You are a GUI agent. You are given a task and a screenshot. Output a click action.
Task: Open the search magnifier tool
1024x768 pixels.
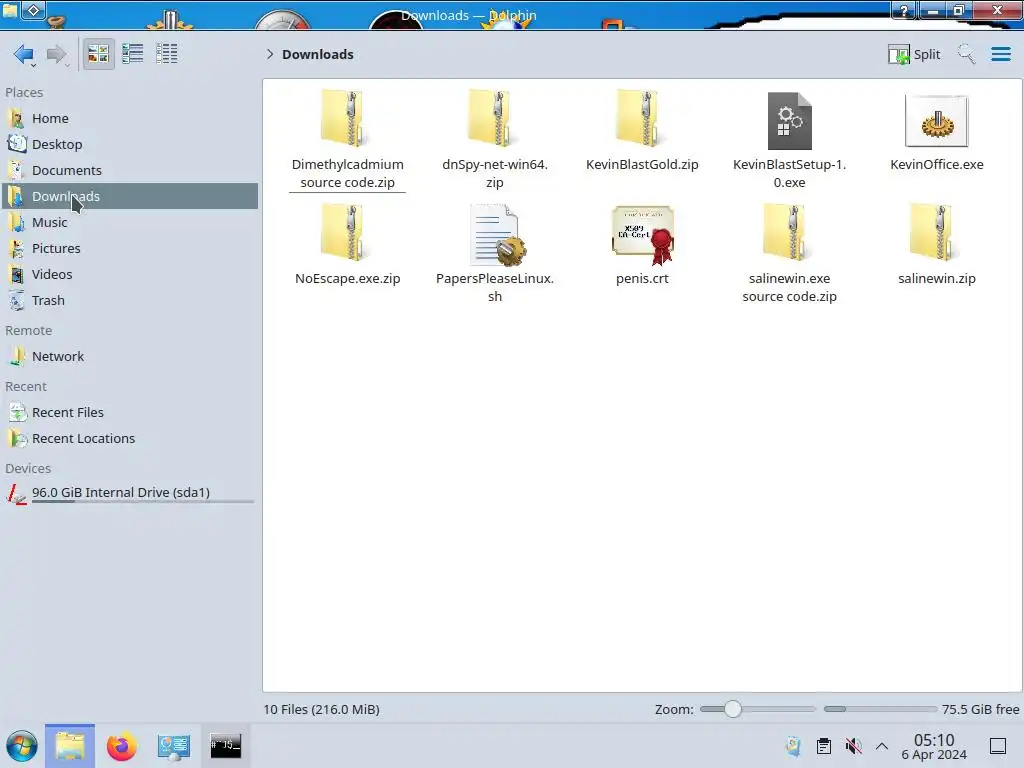[966, 54]
